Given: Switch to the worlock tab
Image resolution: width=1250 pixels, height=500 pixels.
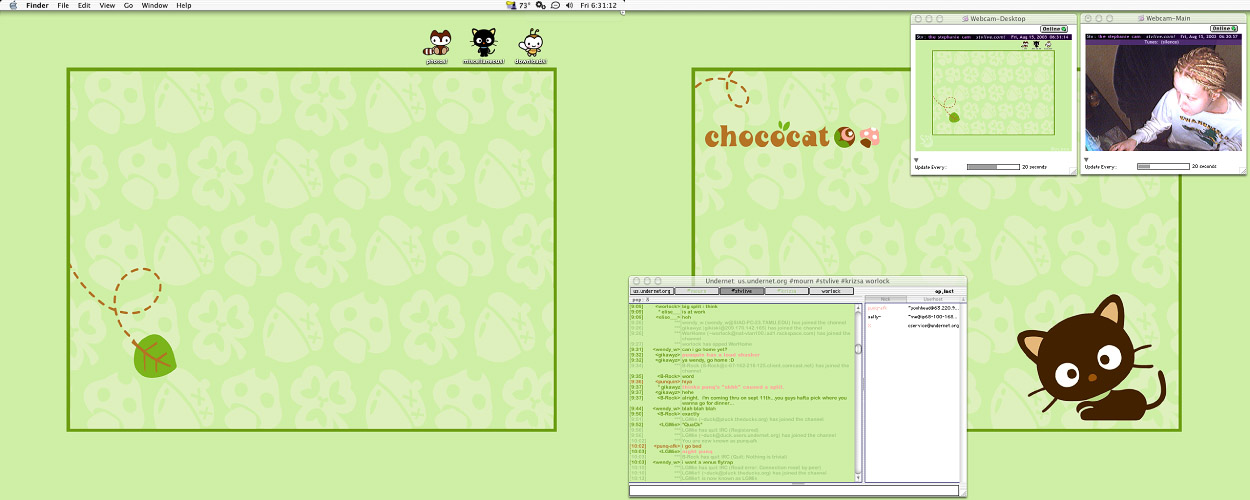Looking at the screenshot, I should click(831, 291).
